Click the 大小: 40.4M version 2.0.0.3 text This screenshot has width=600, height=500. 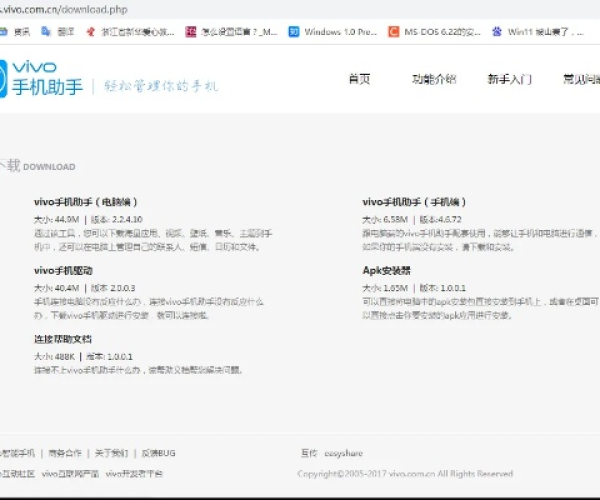[x=85, y=288]
